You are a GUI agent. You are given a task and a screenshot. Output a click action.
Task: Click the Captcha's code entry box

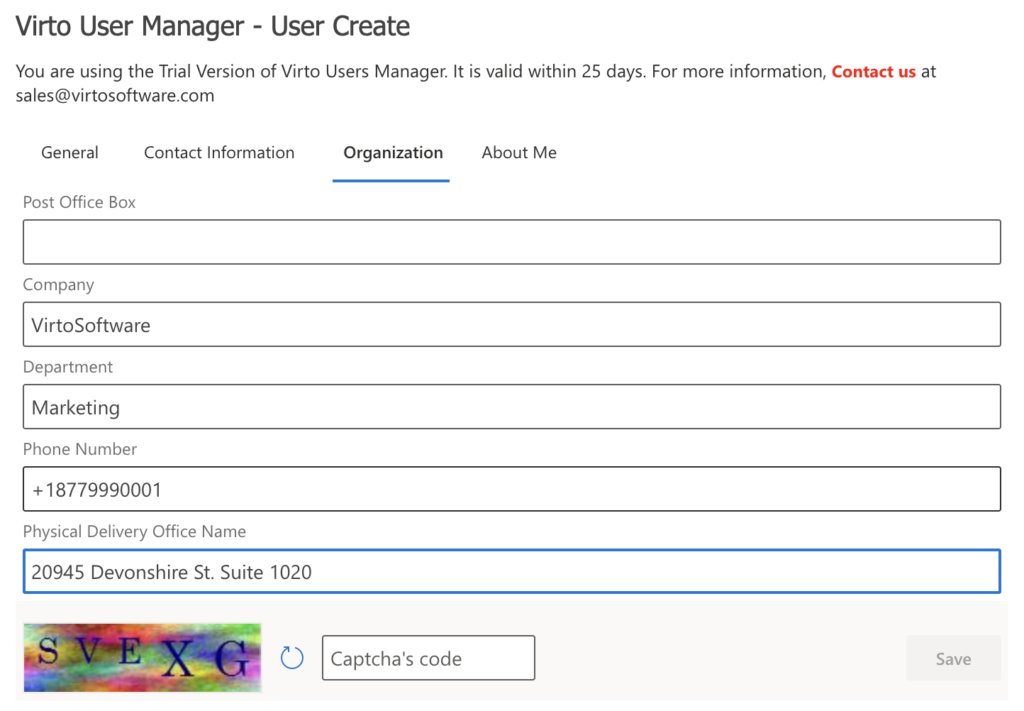(x=428, y=657)
